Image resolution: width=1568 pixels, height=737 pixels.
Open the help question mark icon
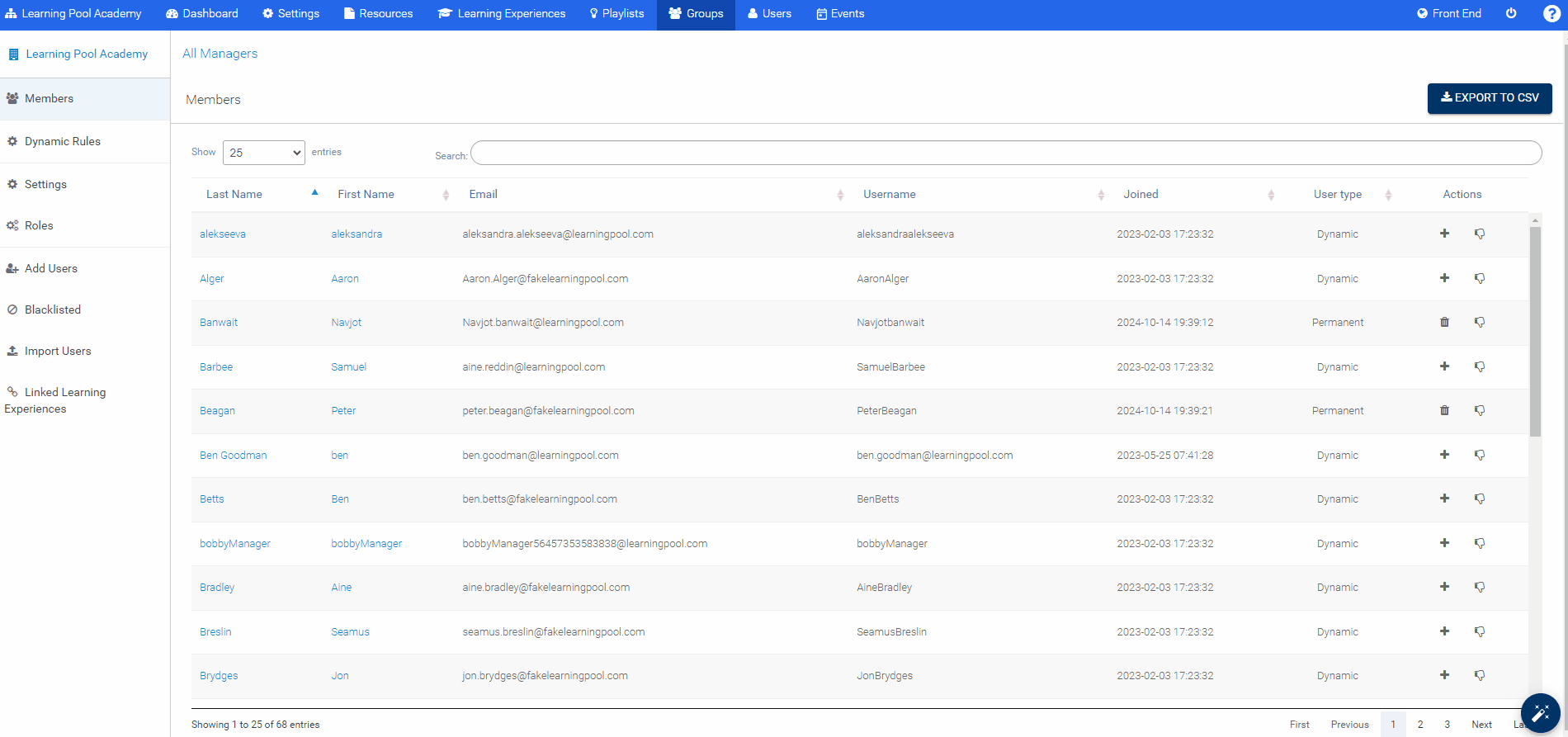click(x=1551, y=14)
